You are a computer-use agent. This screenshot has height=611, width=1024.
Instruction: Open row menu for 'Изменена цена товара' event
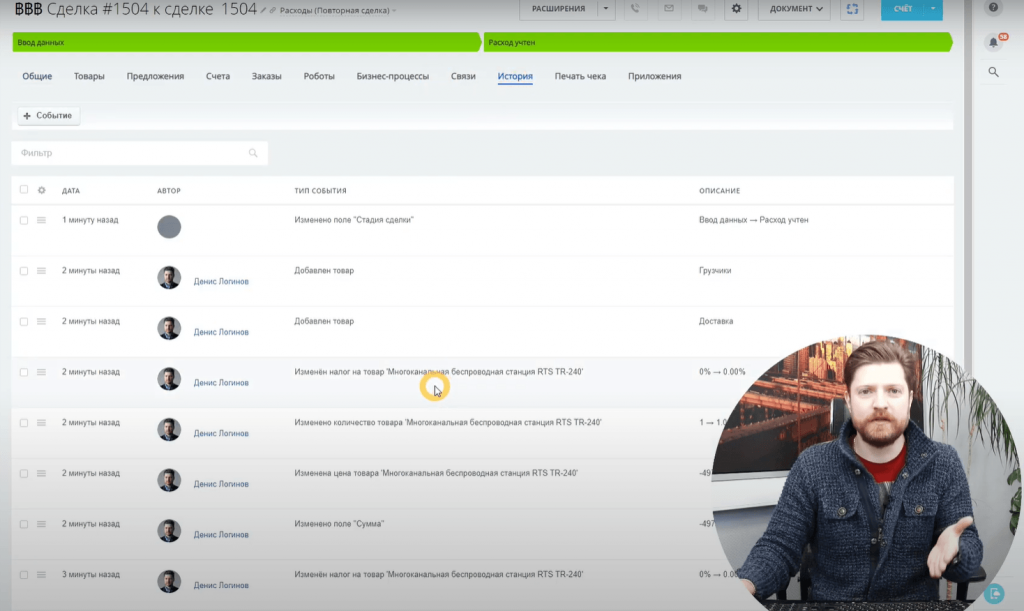pos(41,473)
